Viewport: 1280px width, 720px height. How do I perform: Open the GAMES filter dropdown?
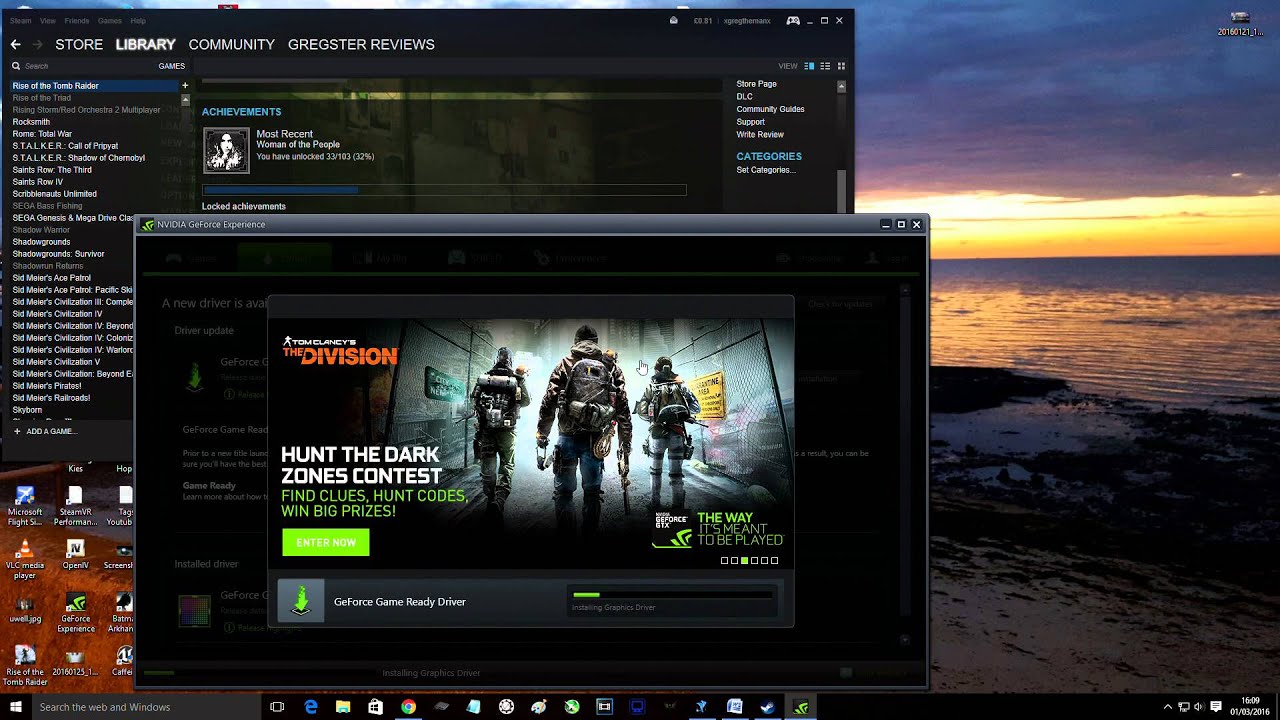pos(171,66)
